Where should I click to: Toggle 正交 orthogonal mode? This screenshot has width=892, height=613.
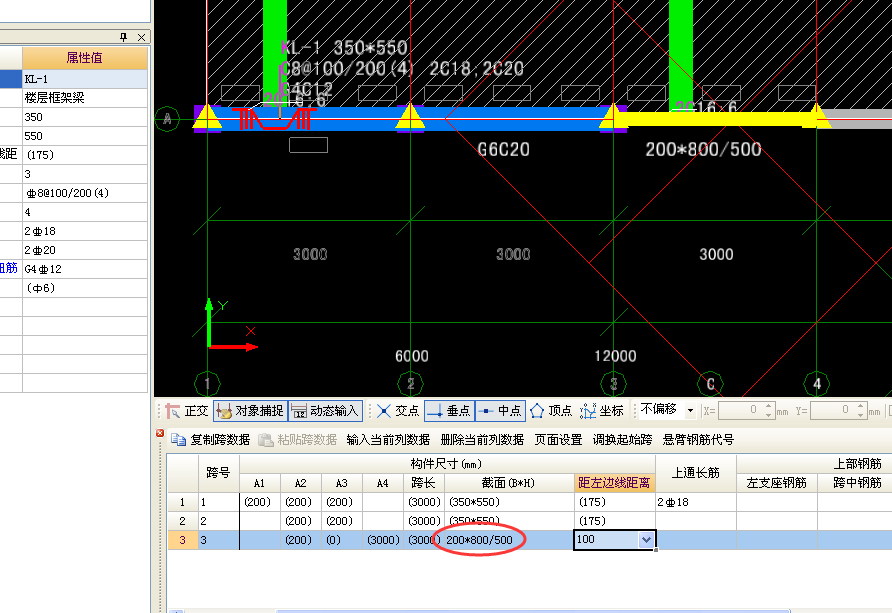[187, 411]
